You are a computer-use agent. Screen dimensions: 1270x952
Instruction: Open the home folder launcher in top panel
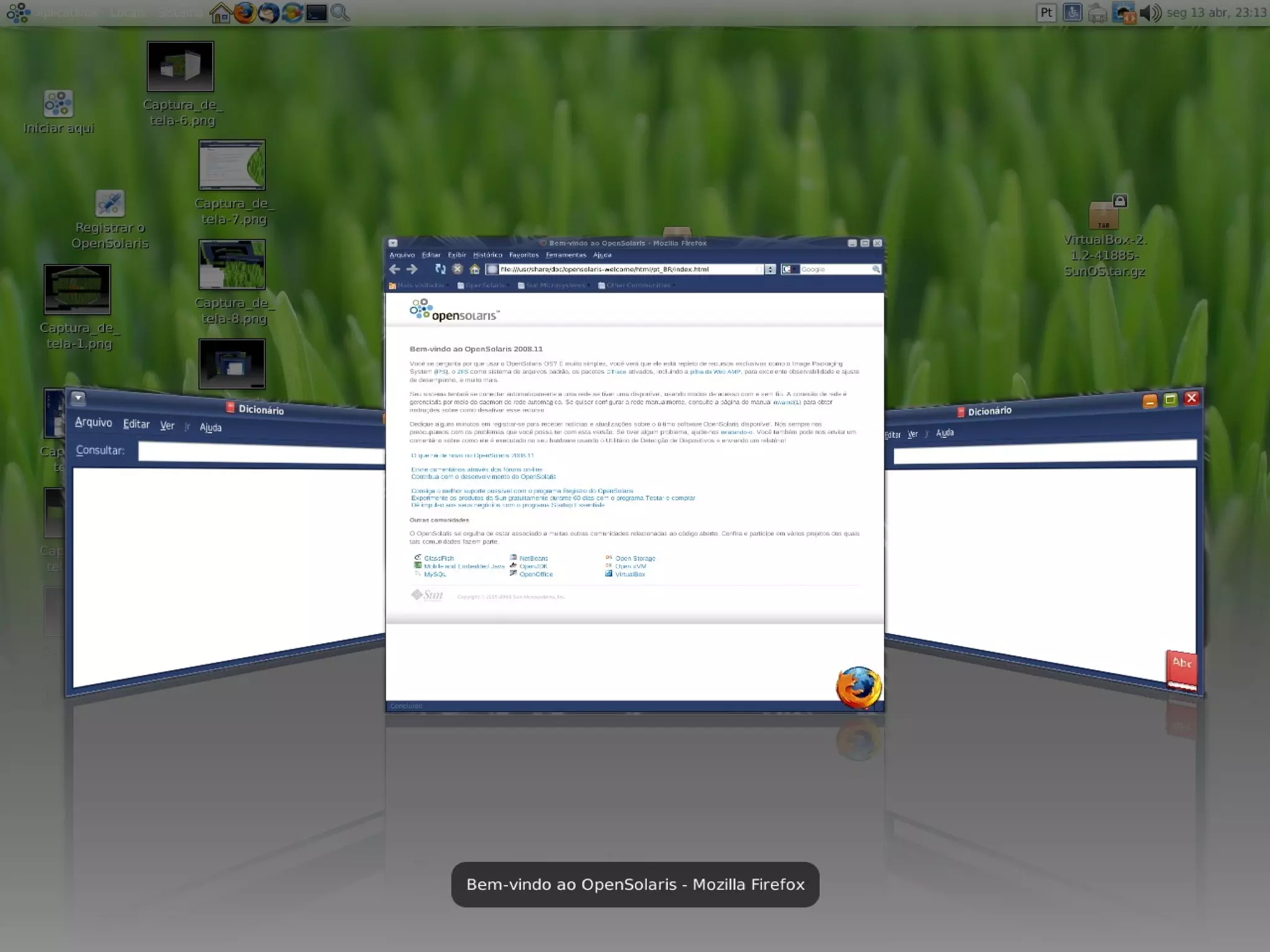[x=220, y=12]
